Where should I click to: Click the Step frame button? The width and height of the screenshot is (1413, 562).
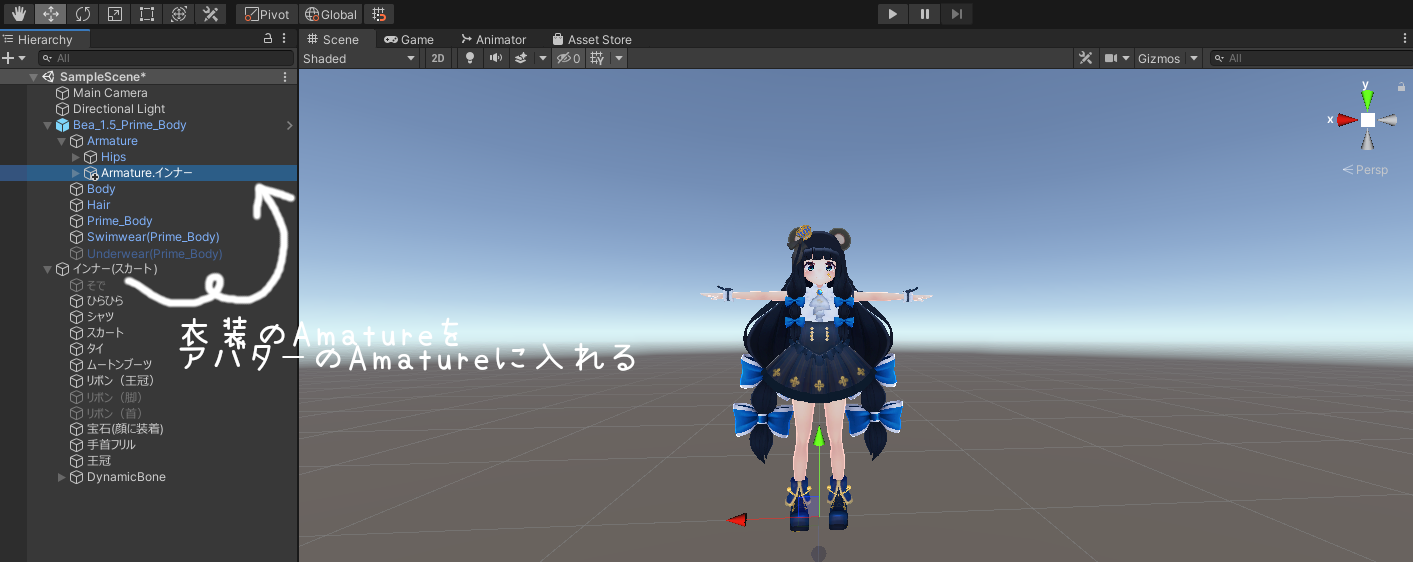pos(957,14)
